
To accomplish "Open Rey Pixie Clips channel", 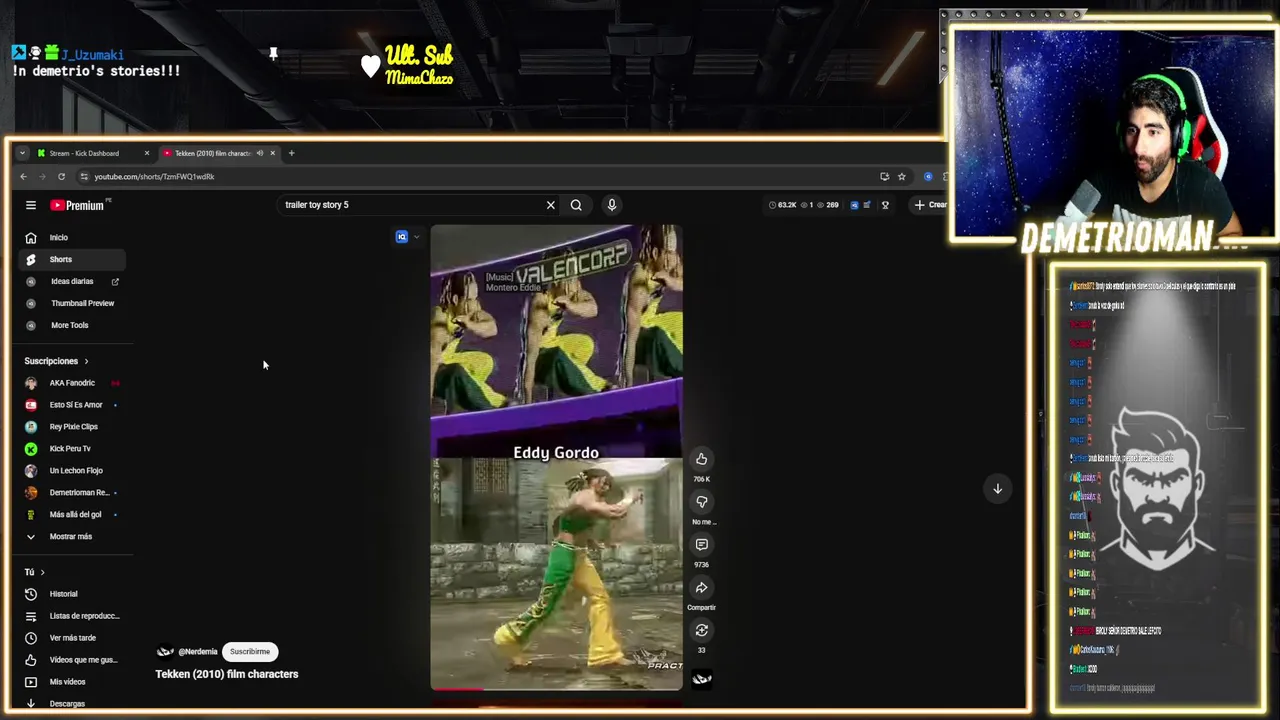I will [x=71, y=427].
